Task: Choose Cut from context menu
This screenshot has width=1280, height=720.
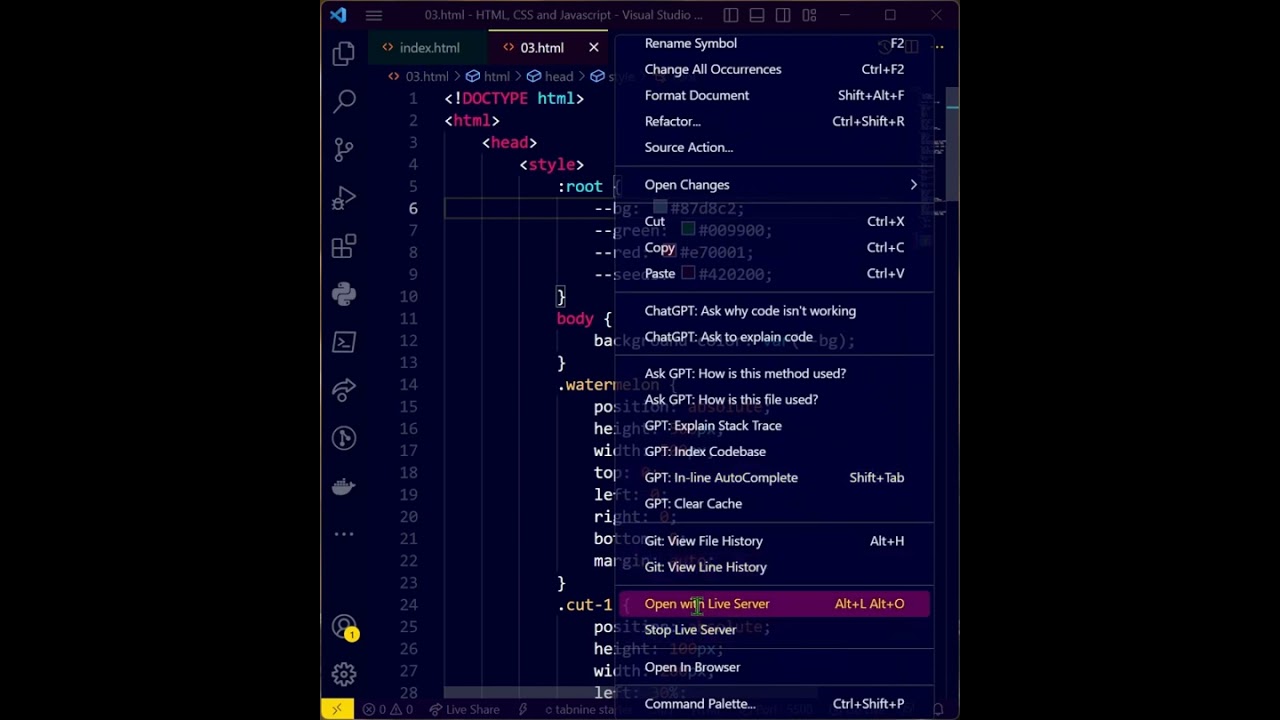Action: point(775,221)
